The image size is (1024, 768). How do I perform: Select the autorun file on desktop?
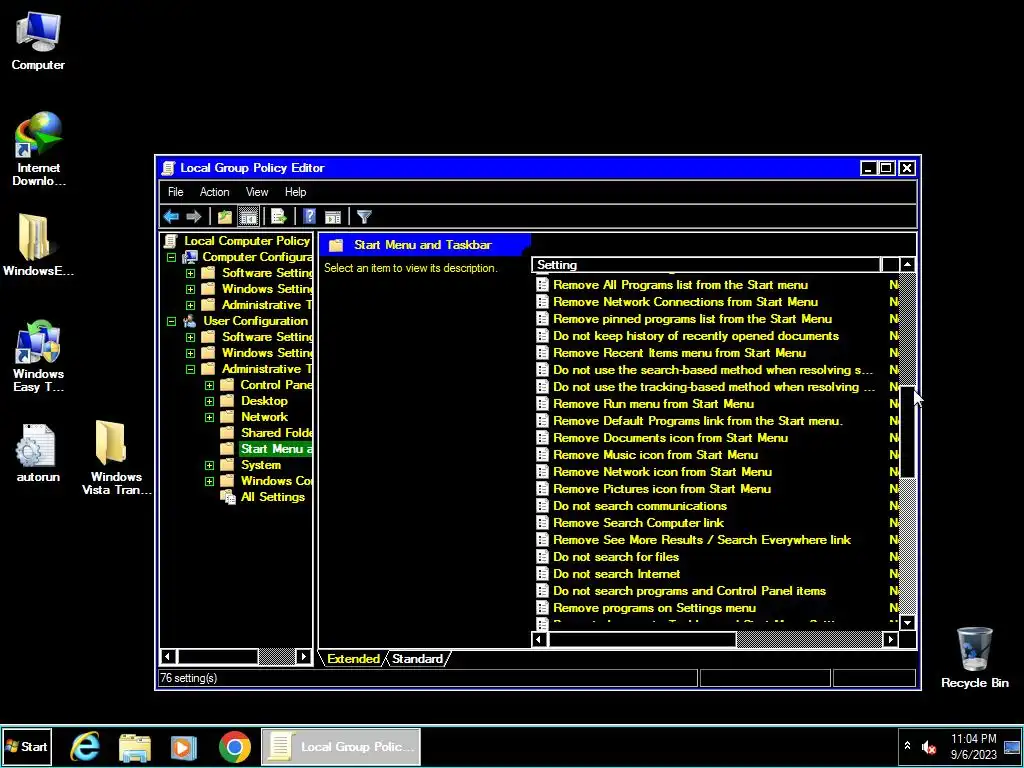(x=38, y=453)
